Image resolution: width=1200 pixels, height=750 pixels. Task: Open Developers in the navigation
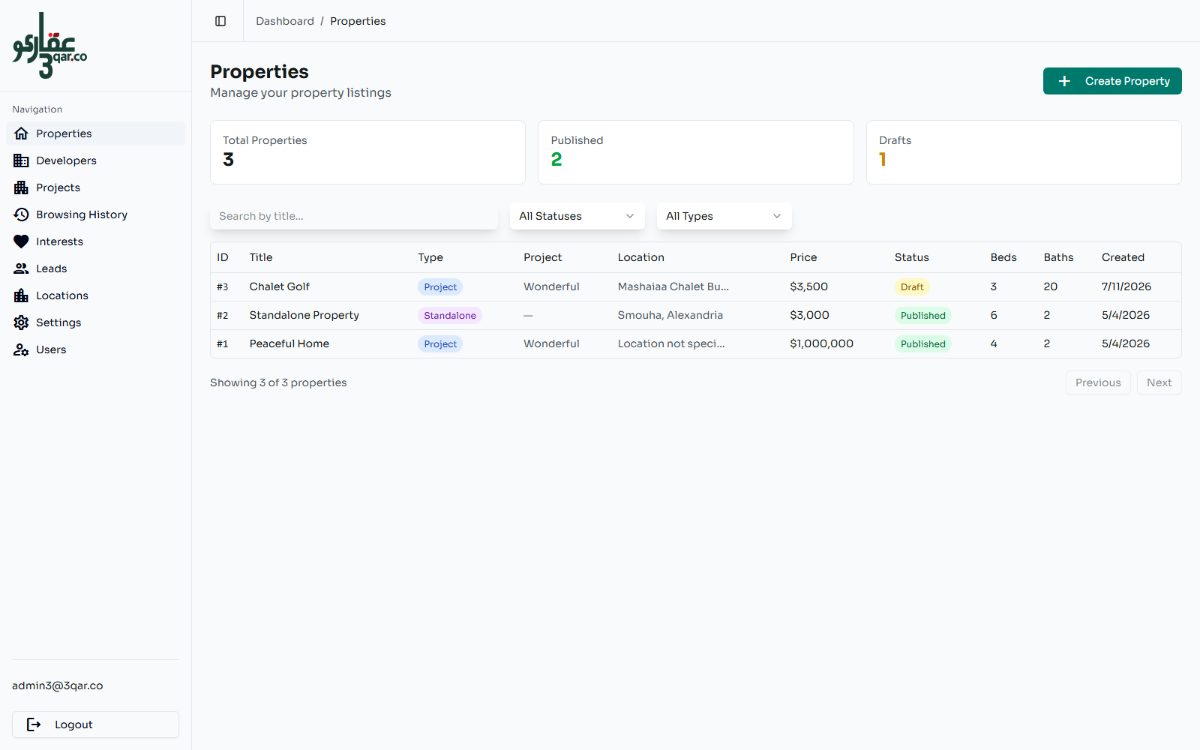(x=96, y=160)
